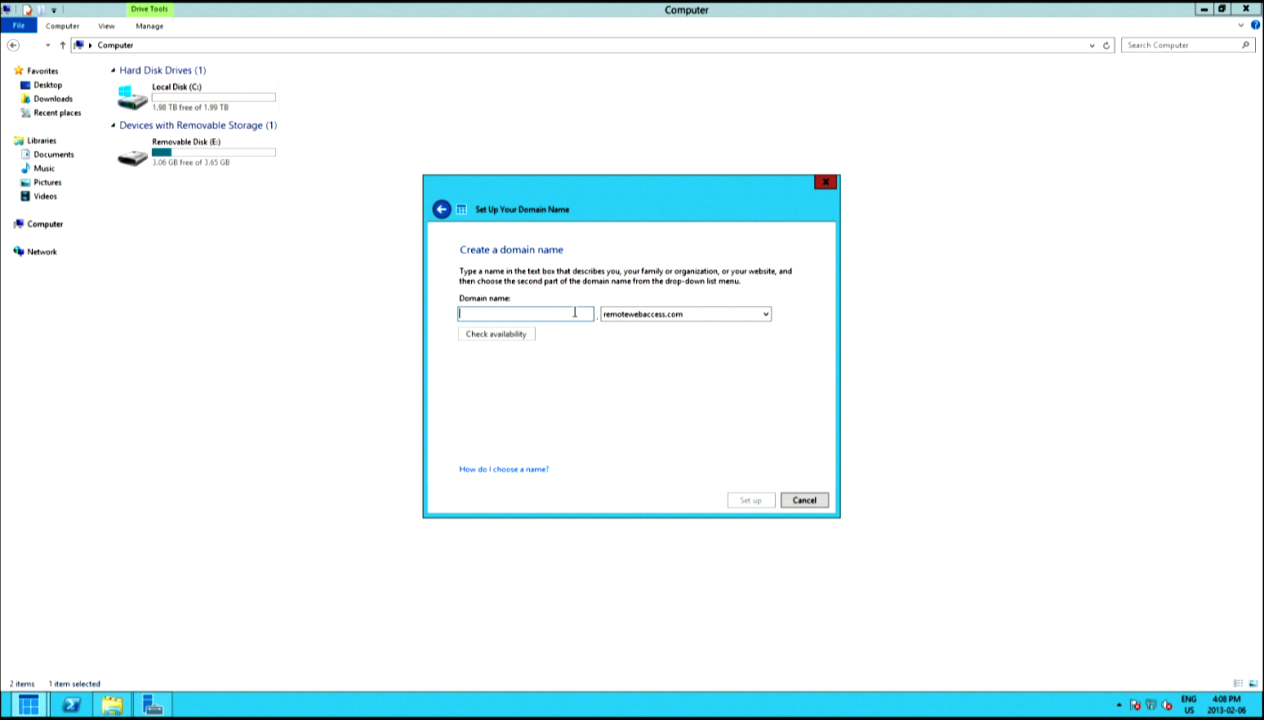Click the Local Disk (C:) drive icon

click(132, 97)
